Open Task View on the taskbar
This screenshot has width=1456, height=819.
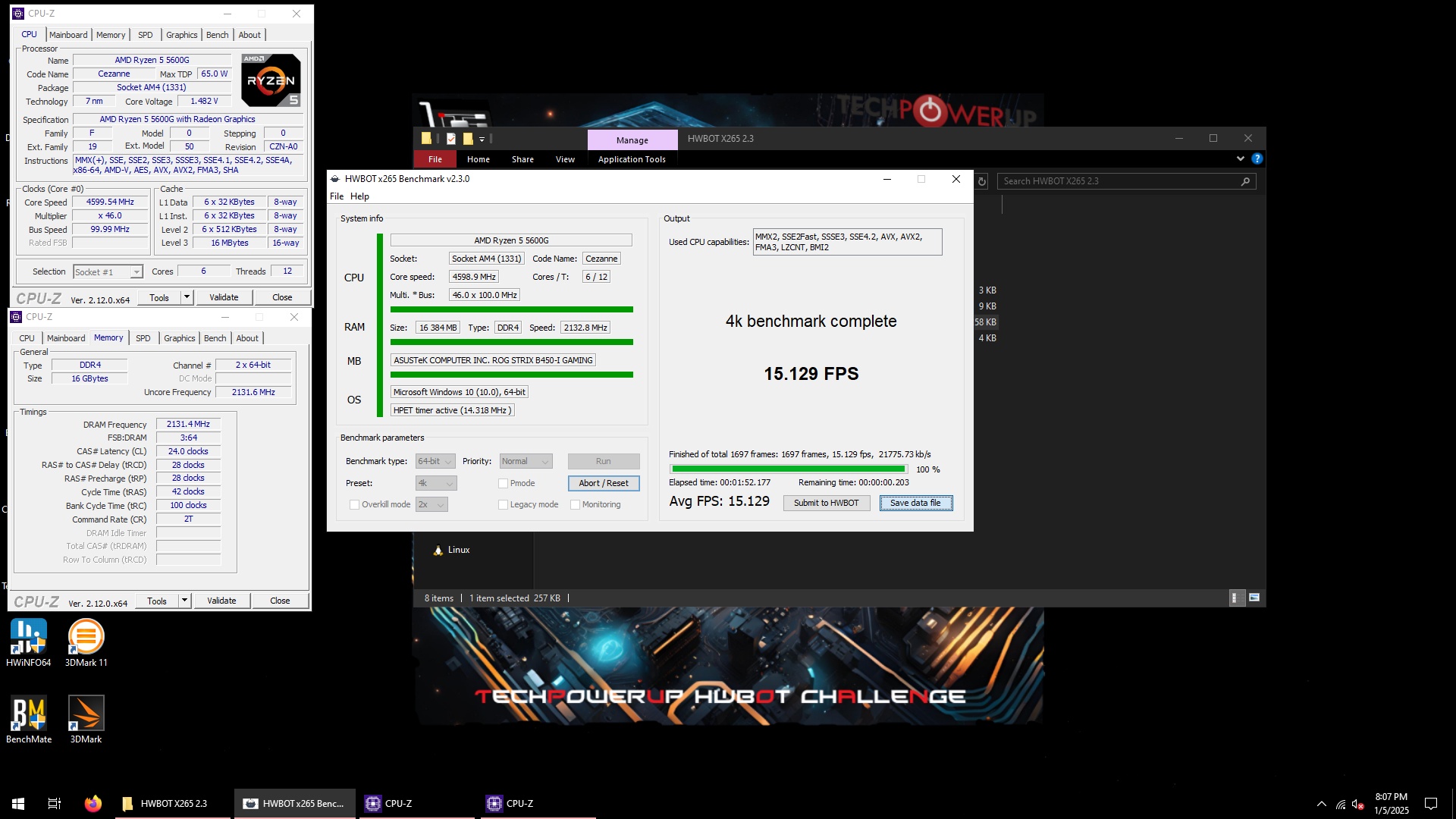point(55,803)
